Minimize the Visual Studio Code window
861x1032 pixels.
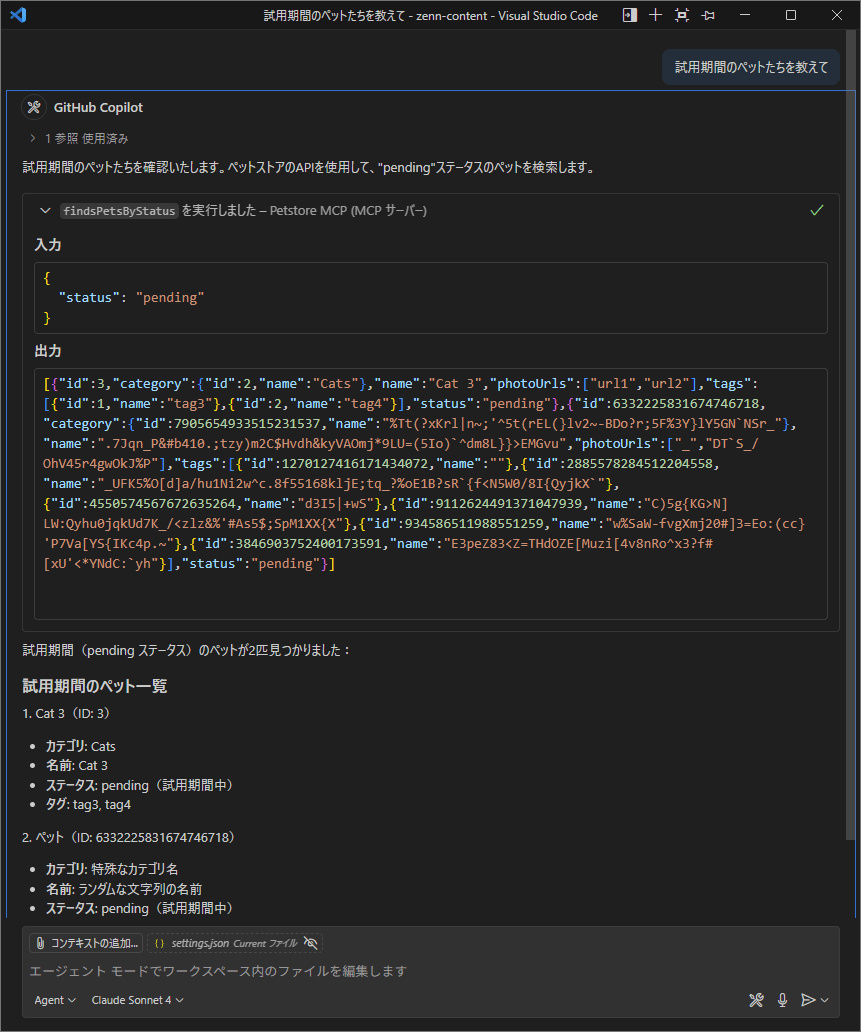(x=744, y=14)
